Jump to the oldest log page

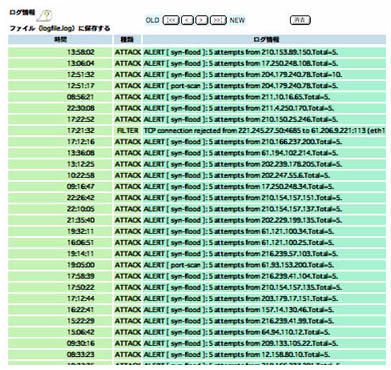click(171, 20)
